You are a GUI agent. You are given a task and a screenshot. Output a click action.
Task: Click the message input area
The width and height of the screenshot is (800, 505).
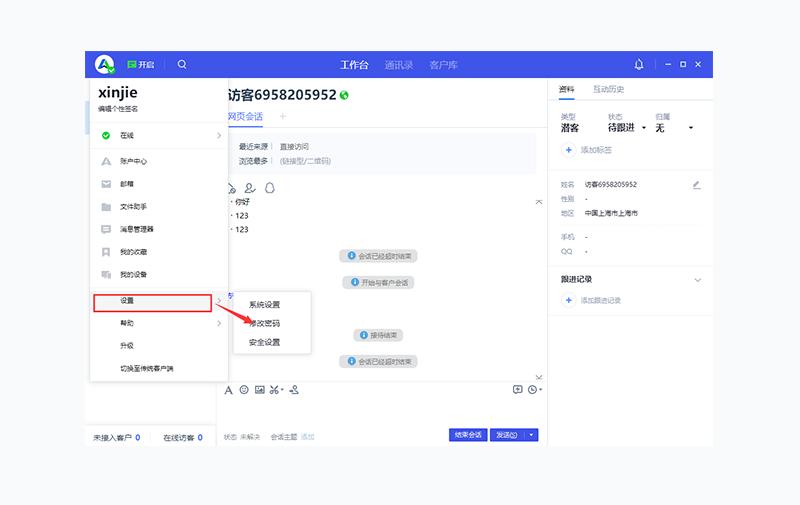click(x=382, y=412)
